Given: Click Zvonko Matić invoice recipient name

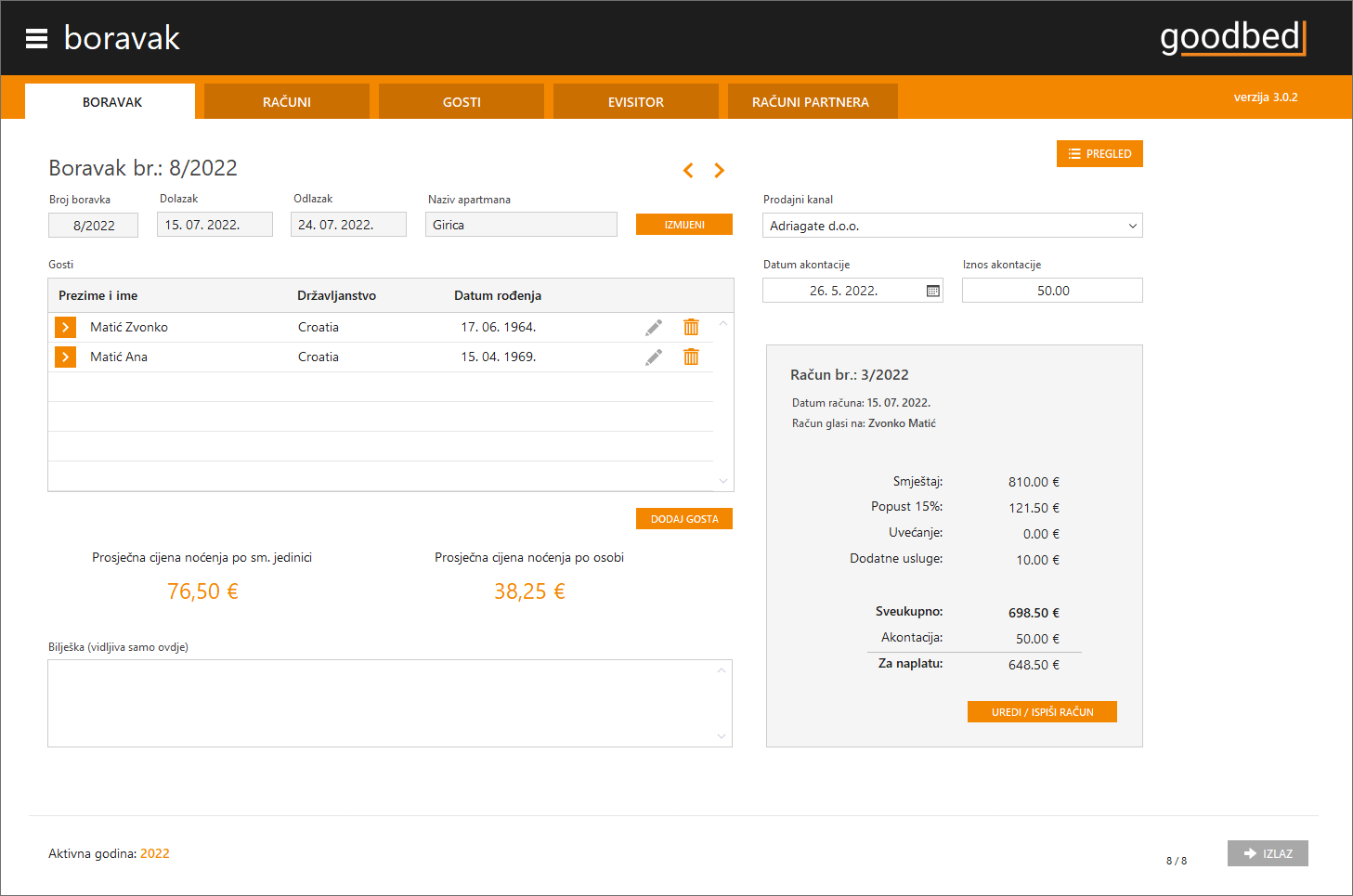Looking at the screenshot, I should [902, 423].
